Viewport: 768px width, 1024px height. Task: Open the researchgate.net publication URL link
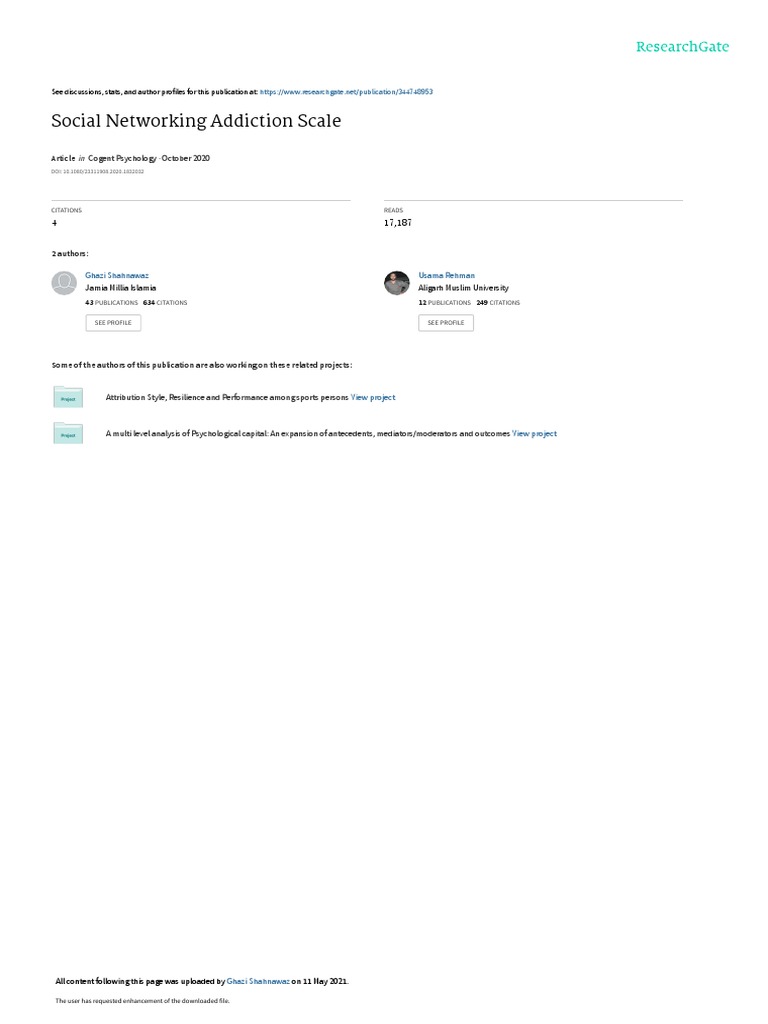click(x=346, y=92)
